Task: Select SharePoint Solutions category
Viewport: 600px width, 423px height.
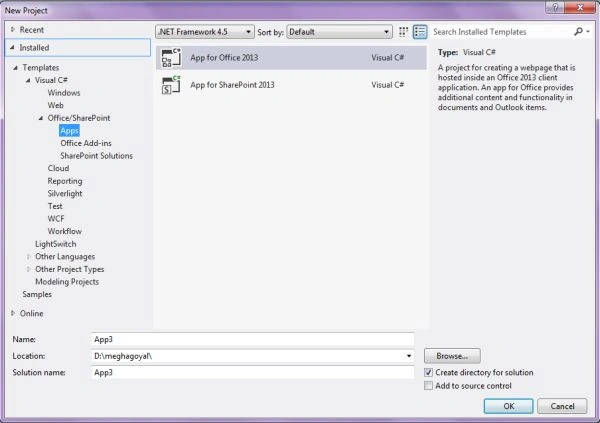Action: tap(96, 156)
